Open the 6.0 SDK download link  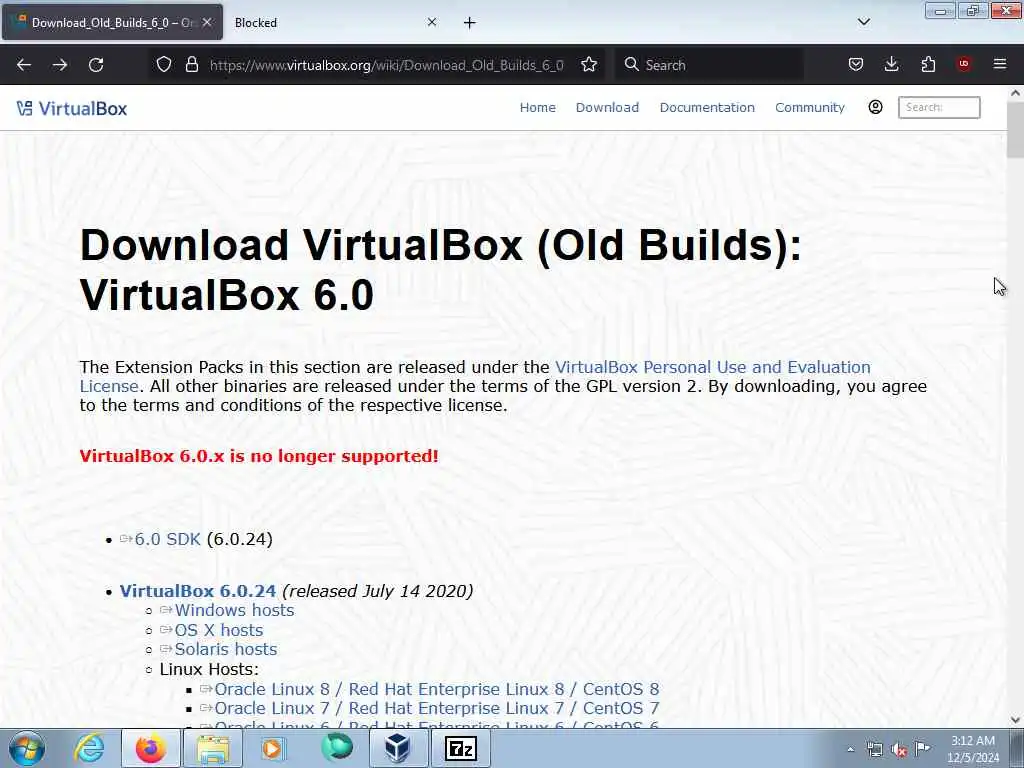tap(167, 539)
